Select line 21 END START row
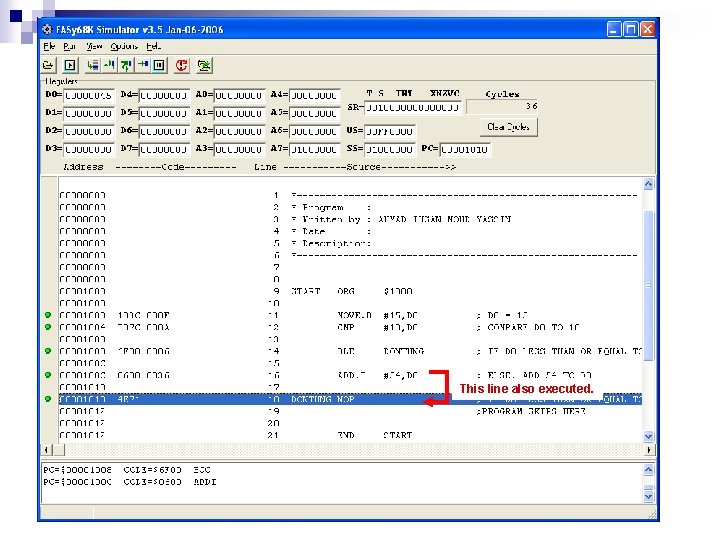 click(350, 434)
